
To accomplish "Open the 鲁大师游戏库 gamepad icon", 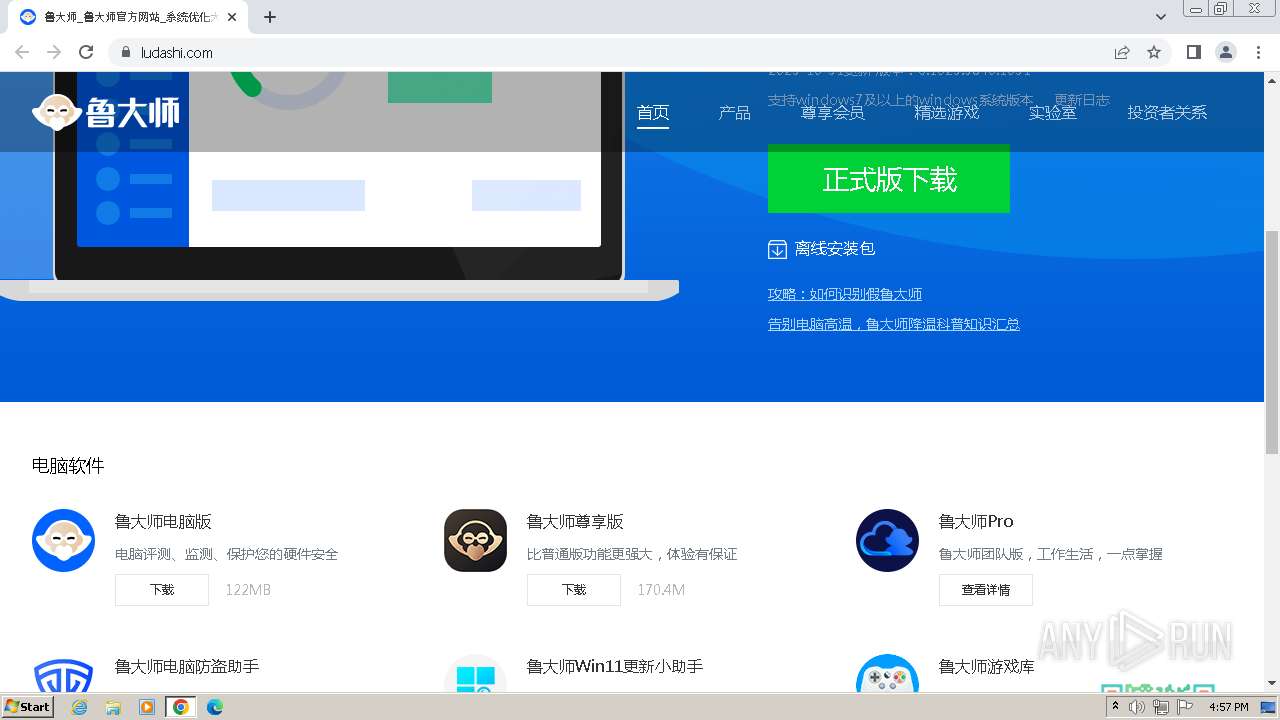I will tap(887, 675).
